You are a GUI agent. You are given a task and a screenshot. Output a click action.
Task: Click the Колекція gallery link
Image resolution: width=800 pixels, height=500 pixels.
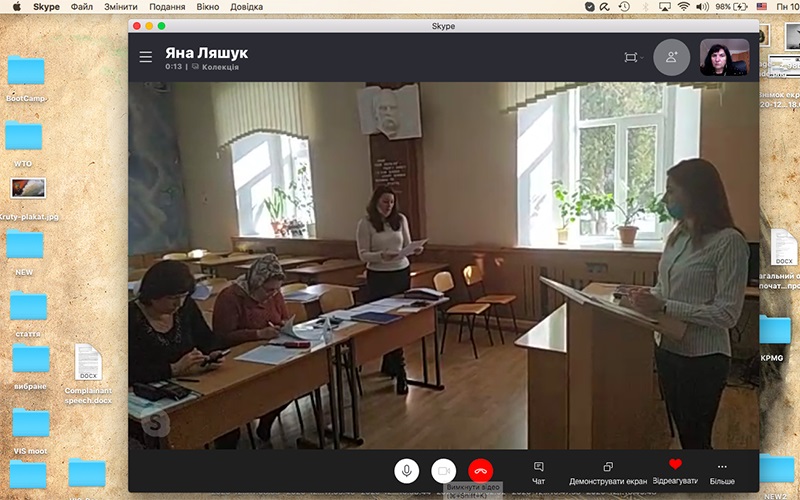coord(215,67)
